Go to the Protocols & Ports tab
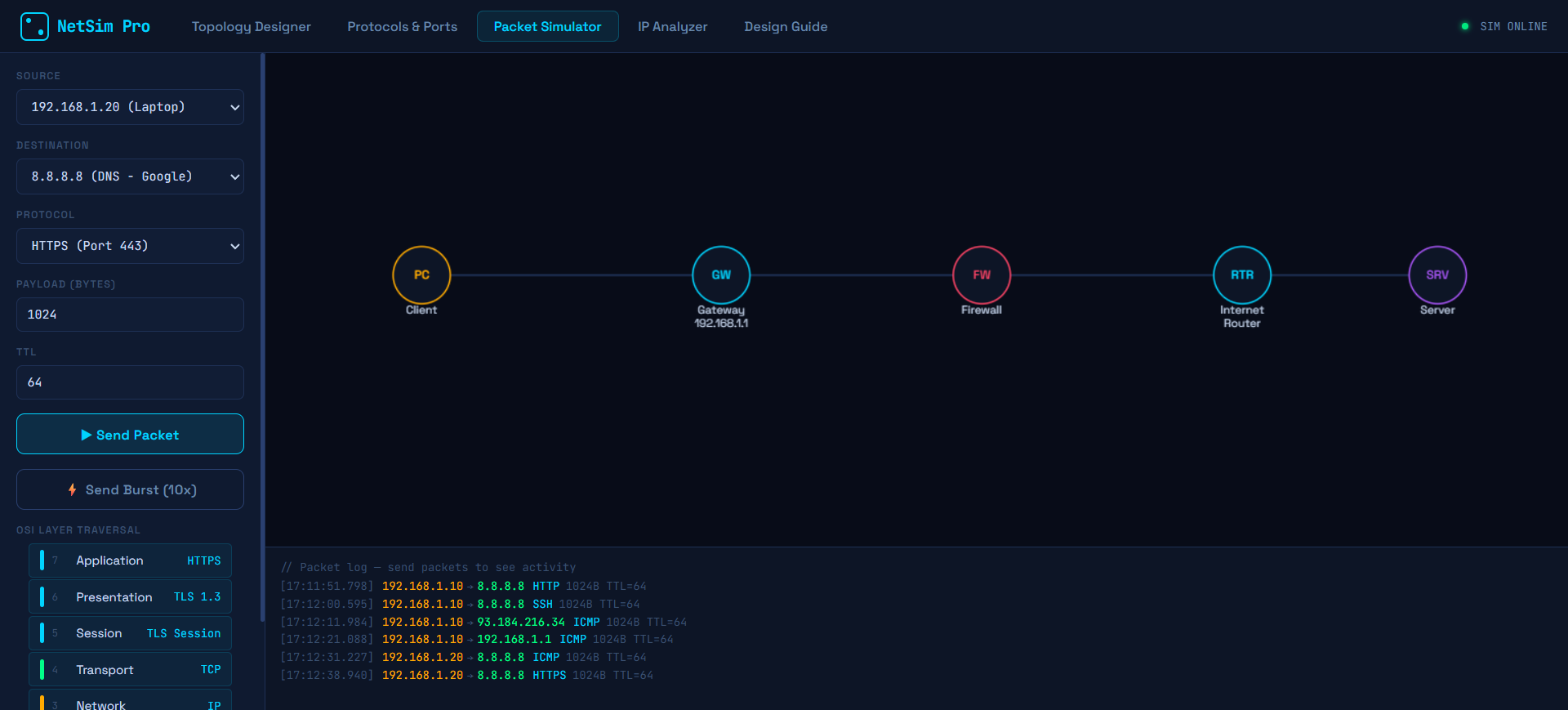Image resolution: width=1568 pixels, height=710 pixels. [402, 26]
